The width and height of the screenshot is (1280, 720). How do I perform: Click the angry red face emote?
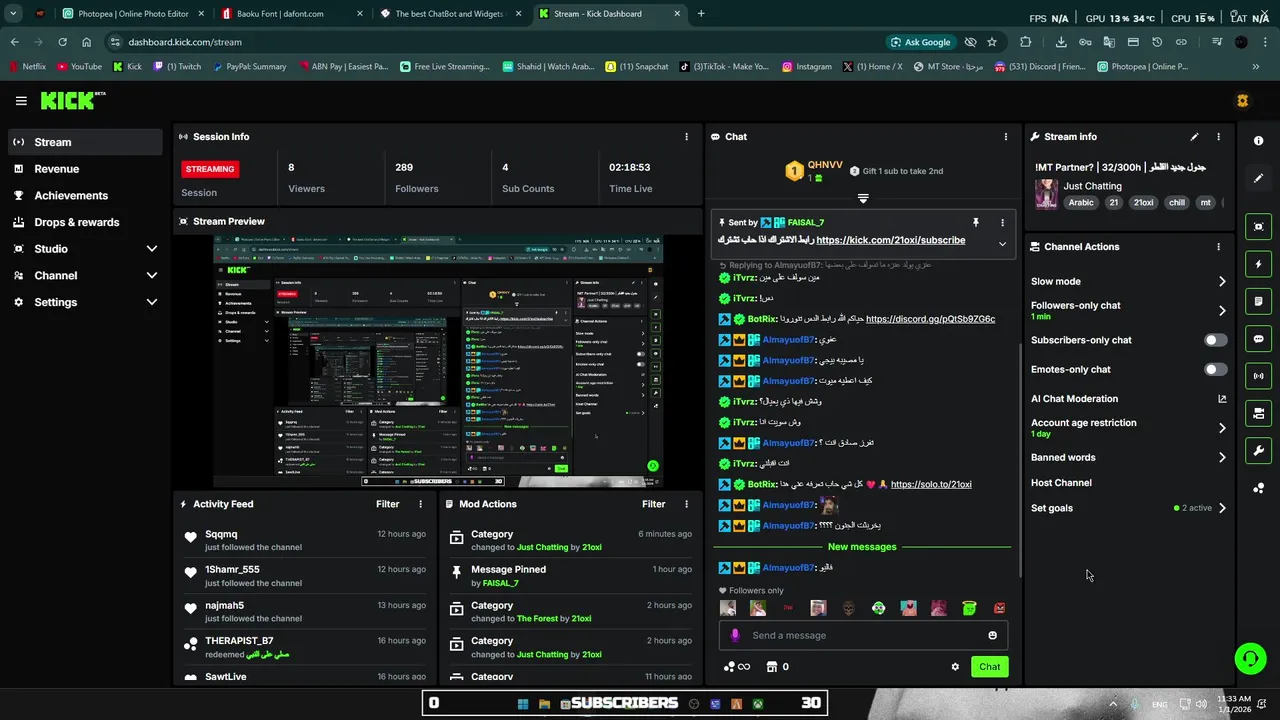[x=999, y=608]
